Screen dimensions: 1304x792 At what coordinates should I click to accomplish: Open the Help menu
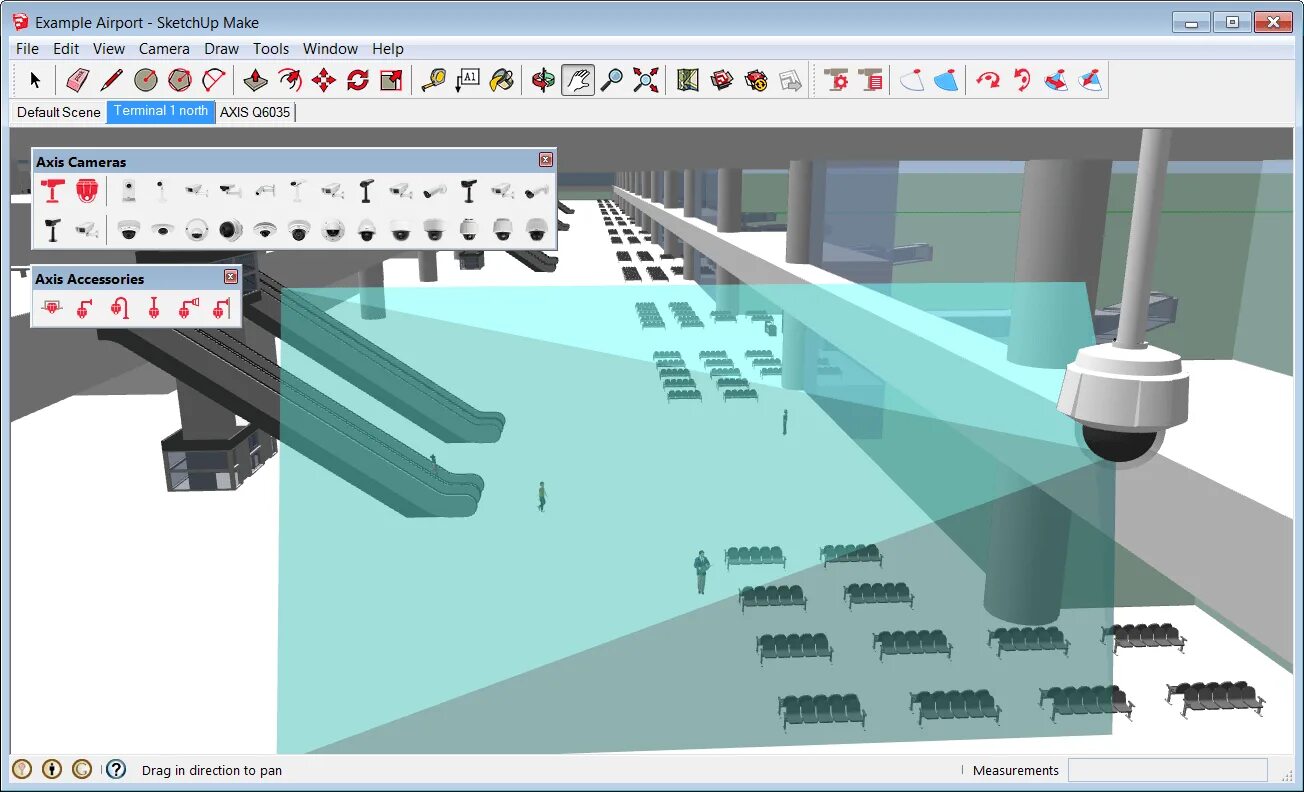click(x=388, y=48)
